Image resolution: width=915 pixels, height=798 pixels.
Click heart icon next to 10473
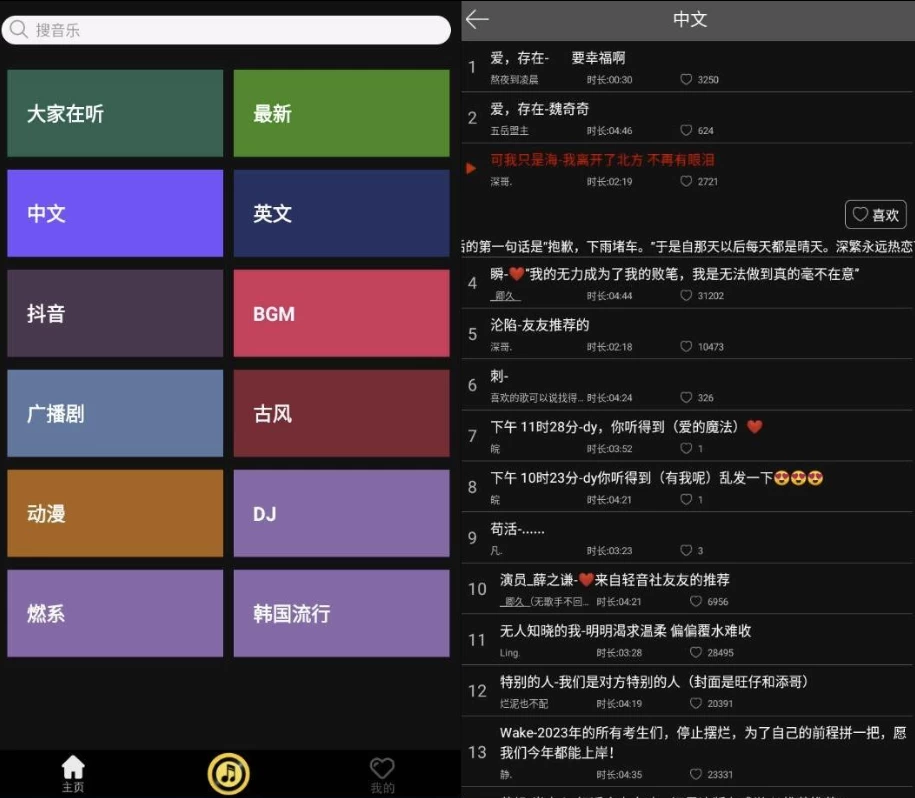point(686,347)
